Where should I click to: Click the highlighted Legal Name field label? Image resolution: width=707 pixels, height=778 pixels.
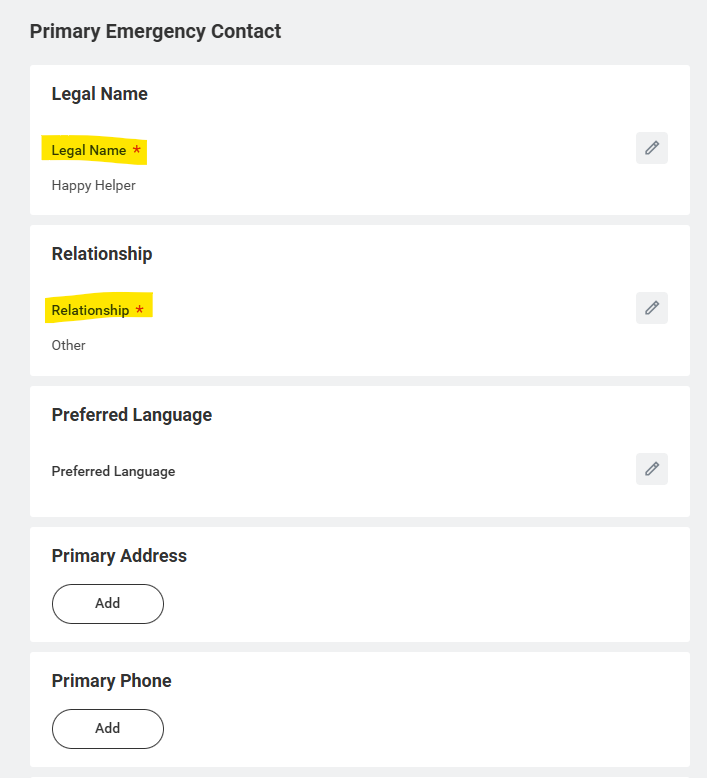point(89,150)
